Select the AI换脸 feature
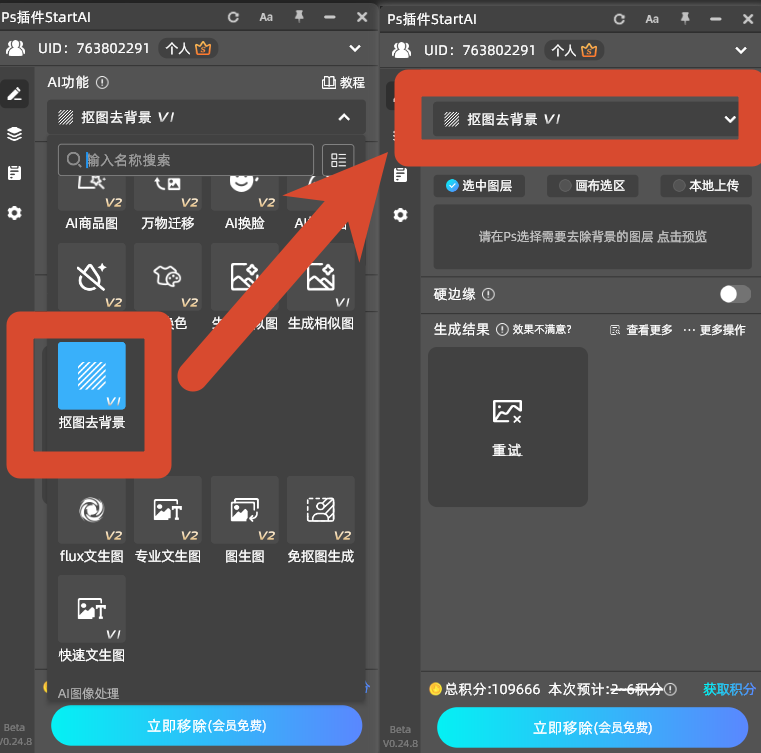Viewport: 761px width, 753px height. 245,204
